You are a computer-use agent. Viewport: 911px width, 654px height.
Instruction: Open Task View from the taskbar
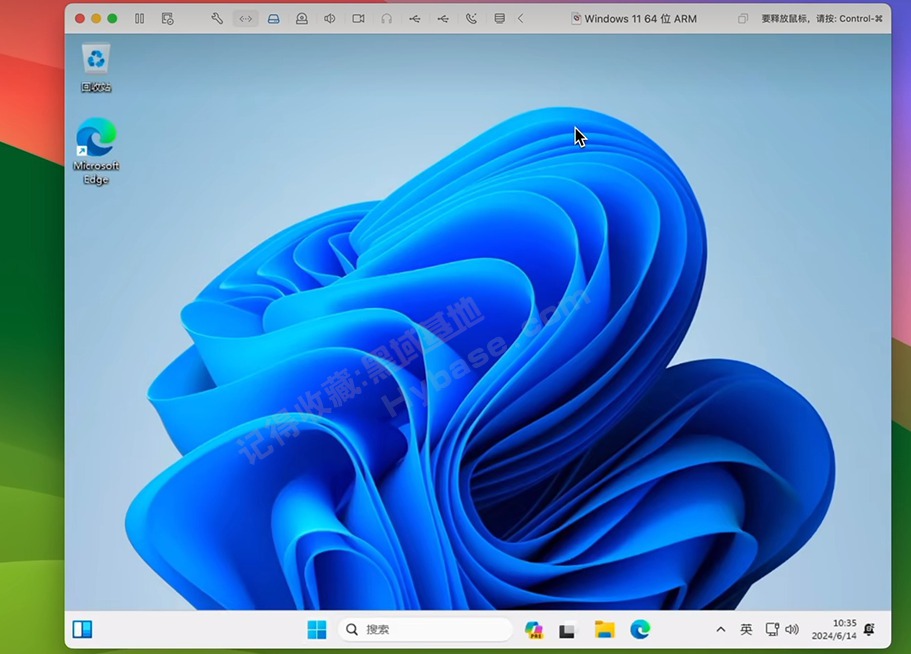click(x=566, y=630)
